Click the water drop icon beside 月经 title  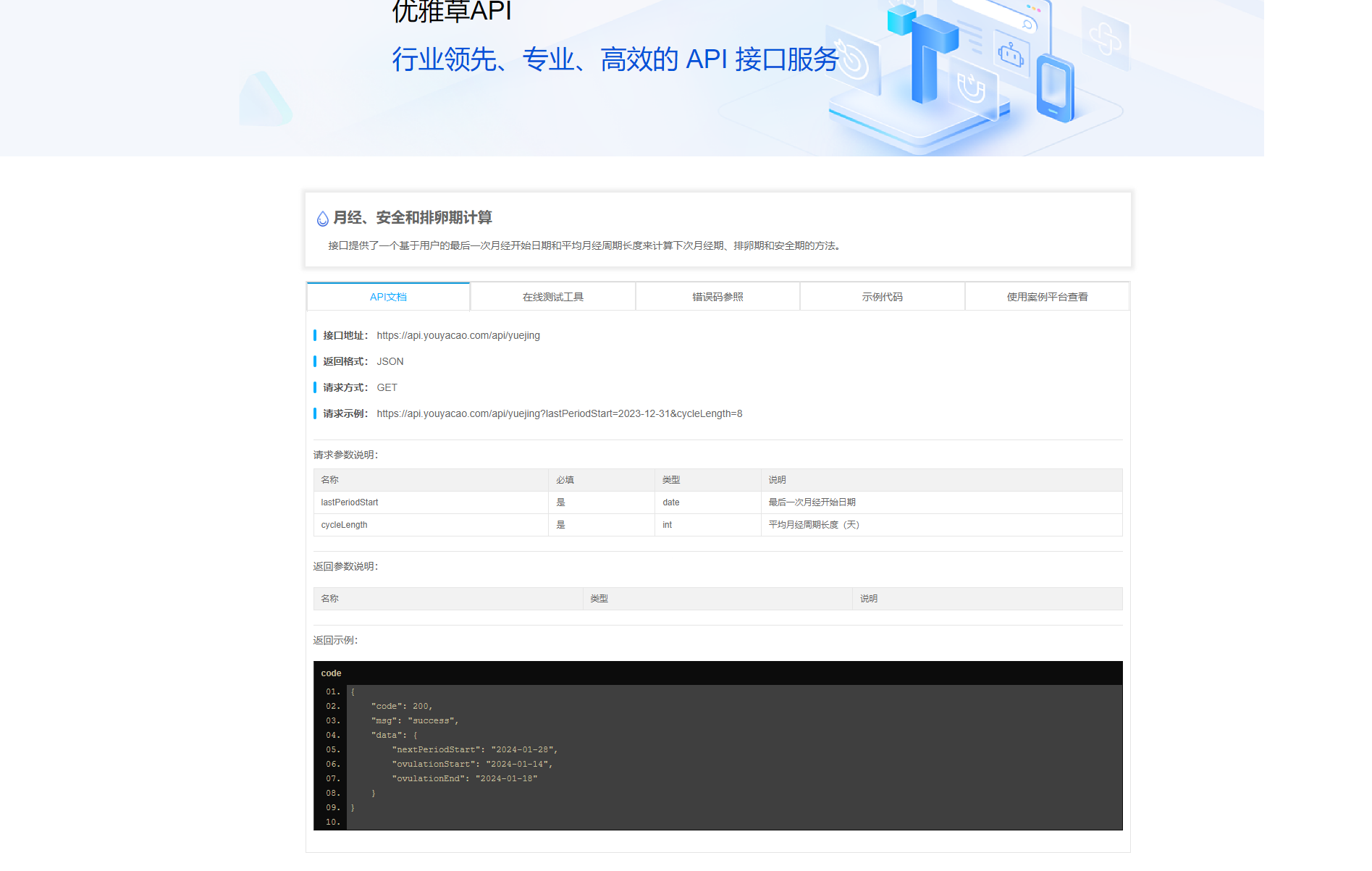pos(323,219)
